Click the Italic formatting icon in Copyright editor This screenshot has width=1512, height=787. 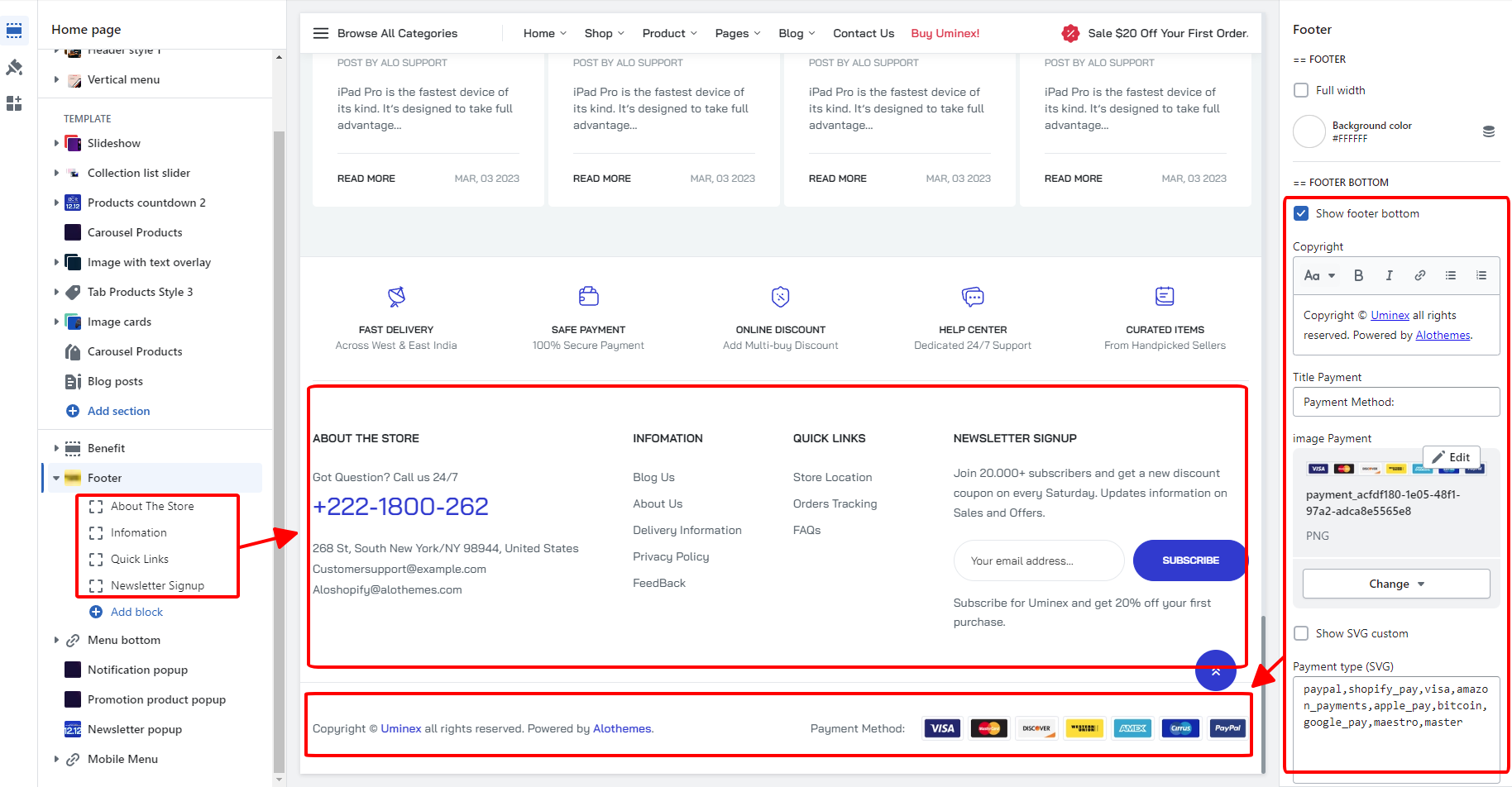[1389, 276]
